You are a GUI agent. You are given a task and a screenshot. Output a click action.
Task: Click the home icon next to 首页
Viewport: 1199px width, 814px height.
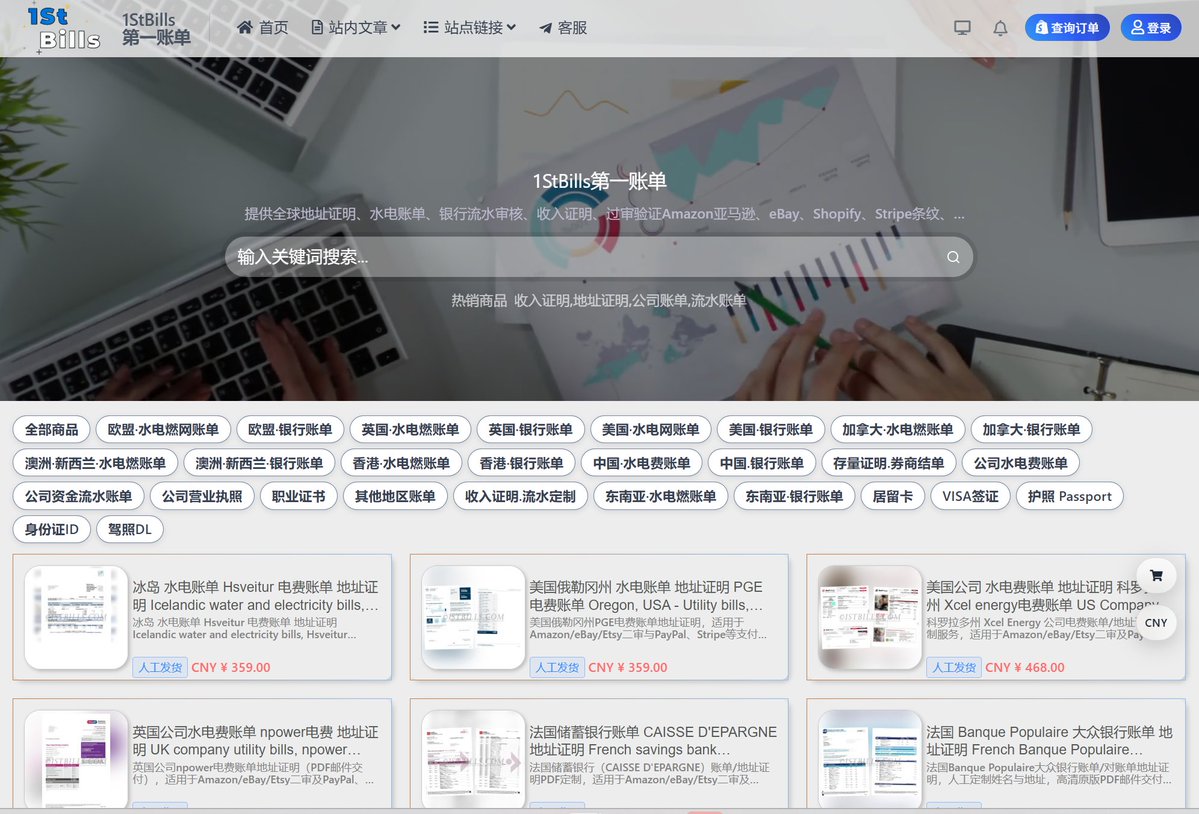click(245, 28)
